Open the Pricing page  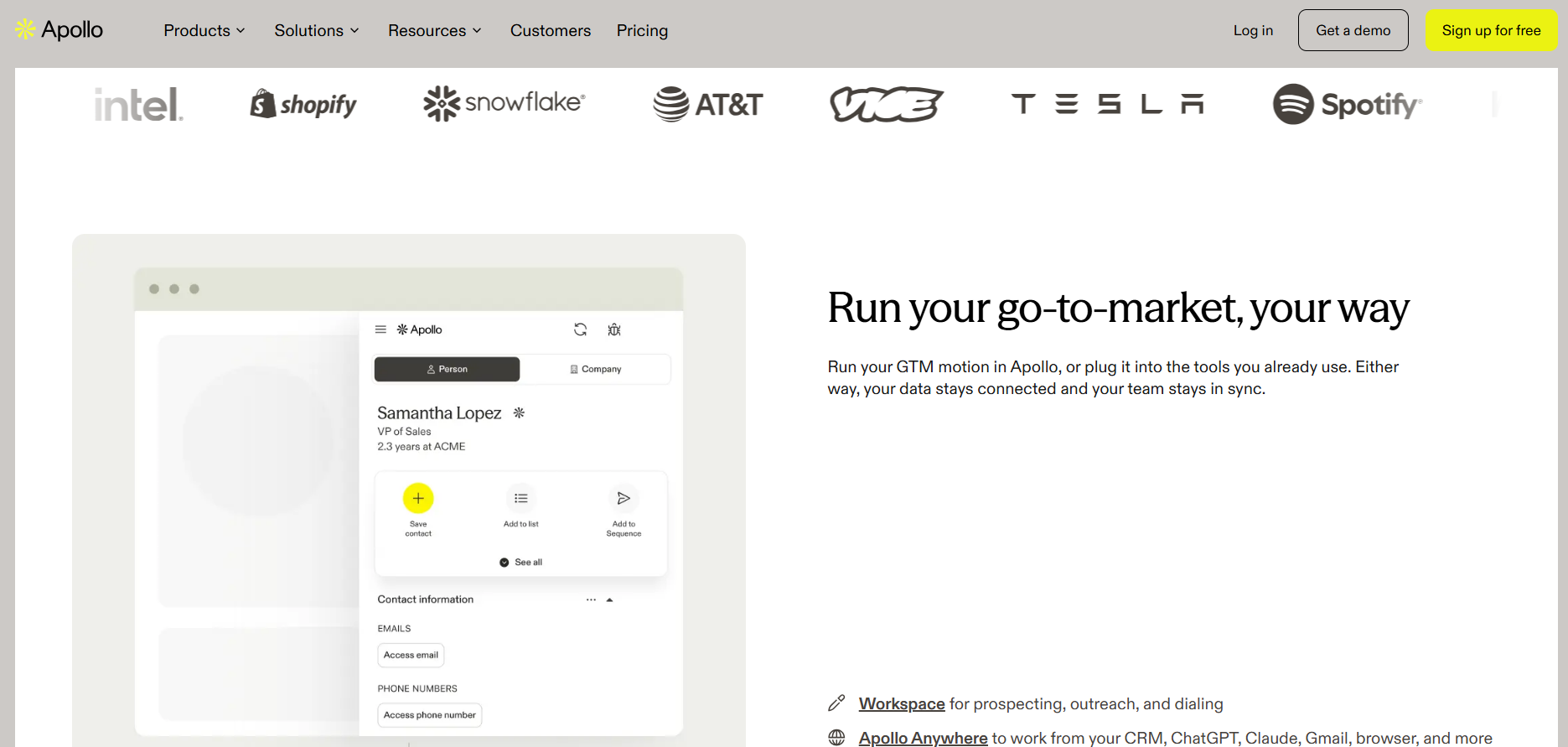coord(643,30)
